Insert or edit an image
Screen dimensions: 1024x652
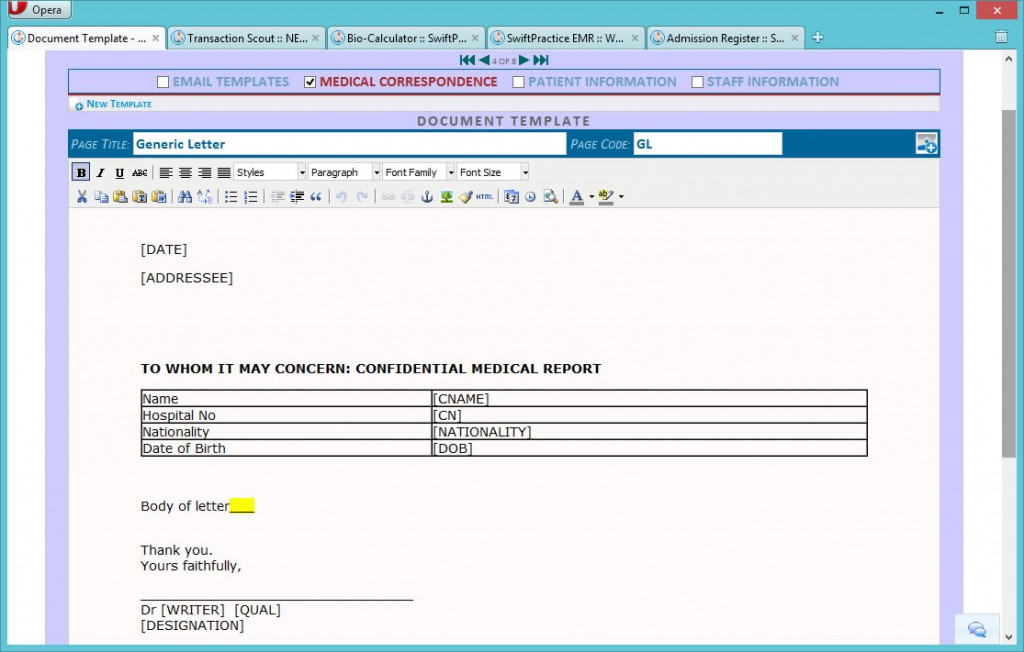pos(445,196)
